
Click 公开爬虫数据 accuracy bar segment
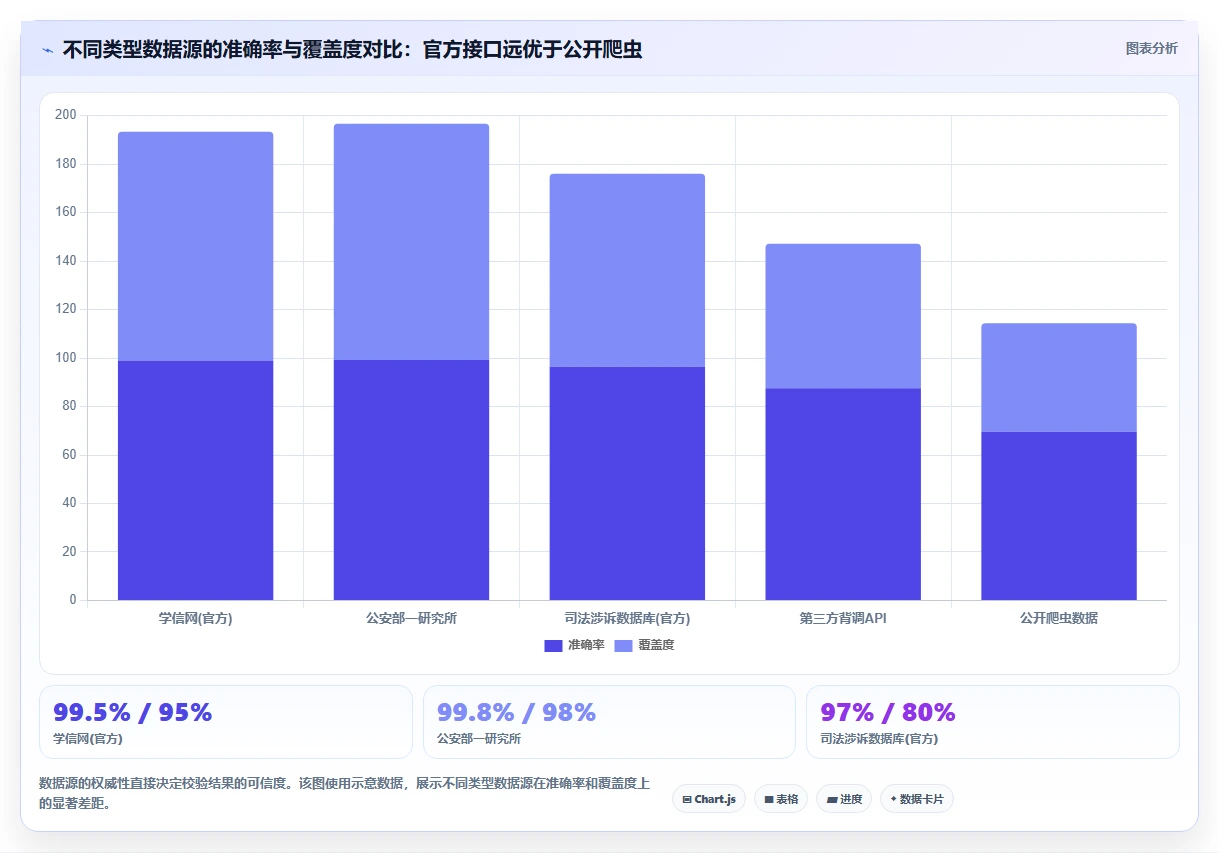(x=1059, y=516)
